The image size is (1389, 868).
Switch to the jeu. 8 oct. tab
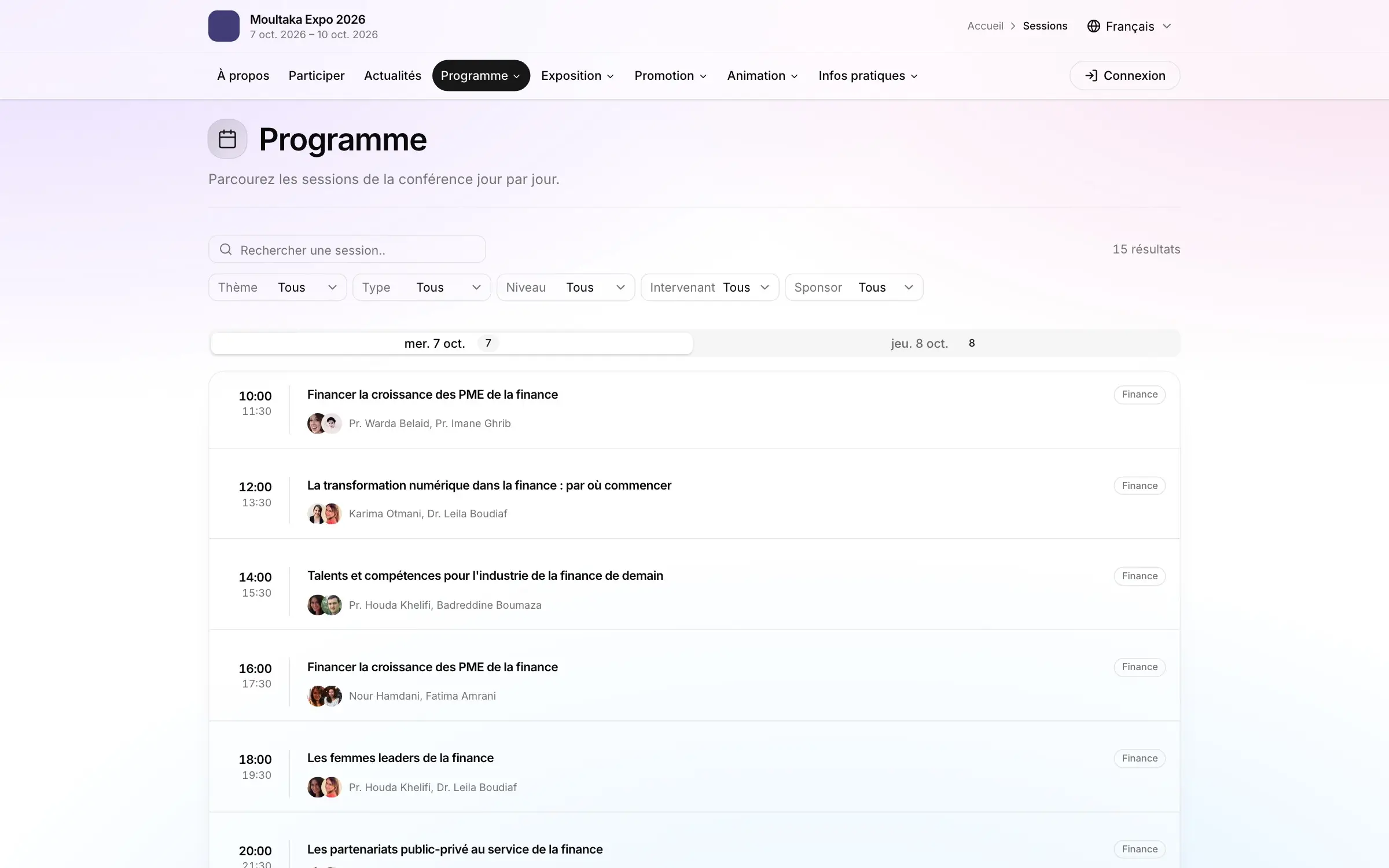pos(936,343)
